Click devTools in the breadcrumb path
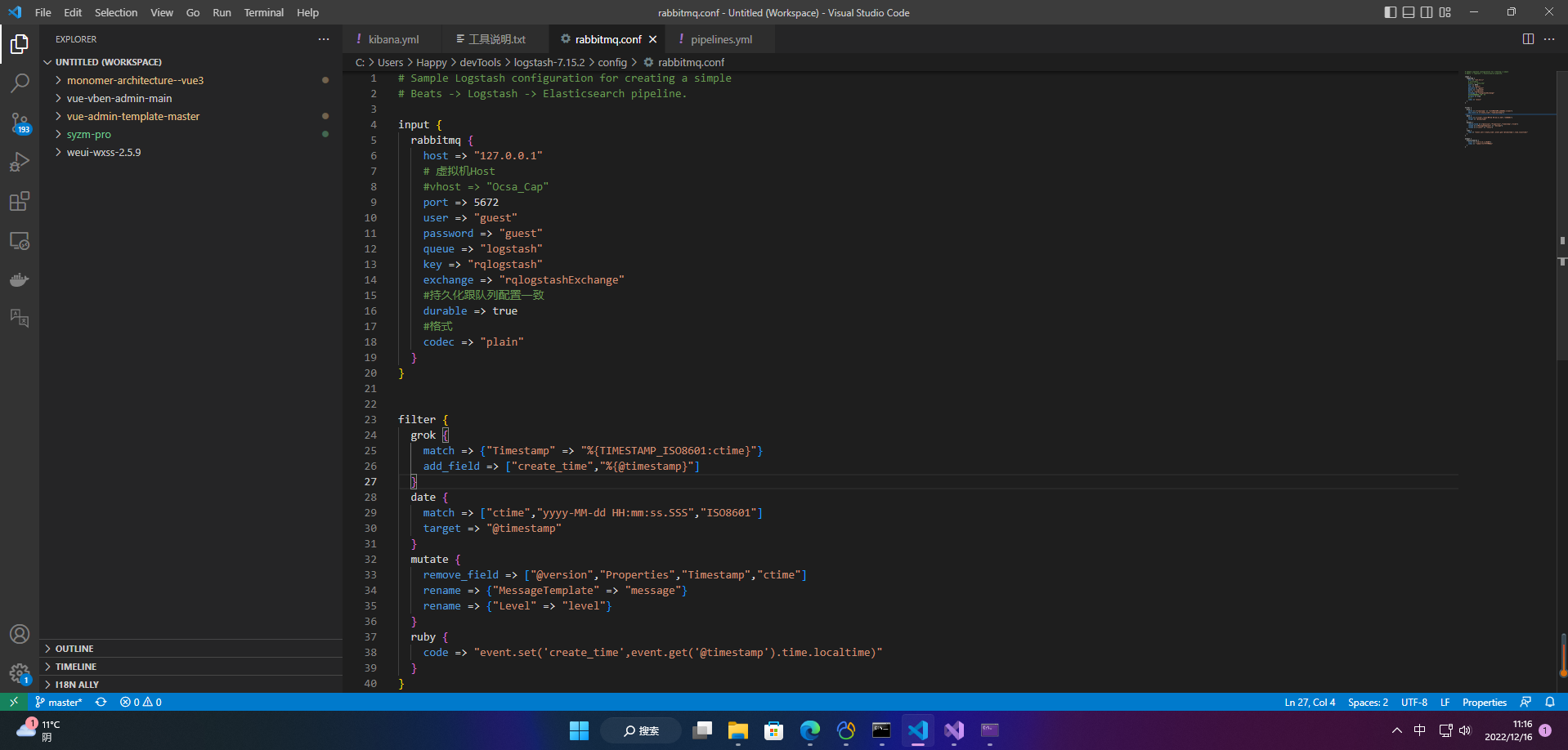The width and height of the screenshot is (1568, 750). (481, 62)
